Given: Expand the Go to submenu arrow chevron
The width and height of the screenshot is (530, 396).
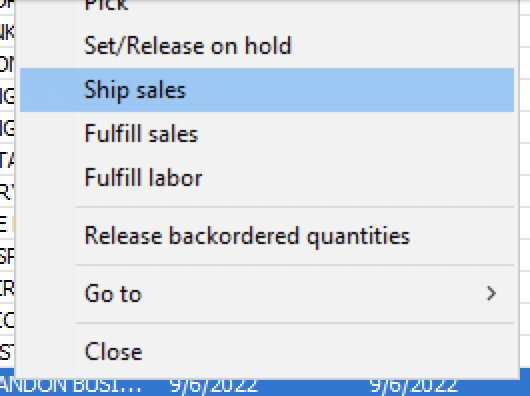Looking at the screenshot, I should coord(491,293).
